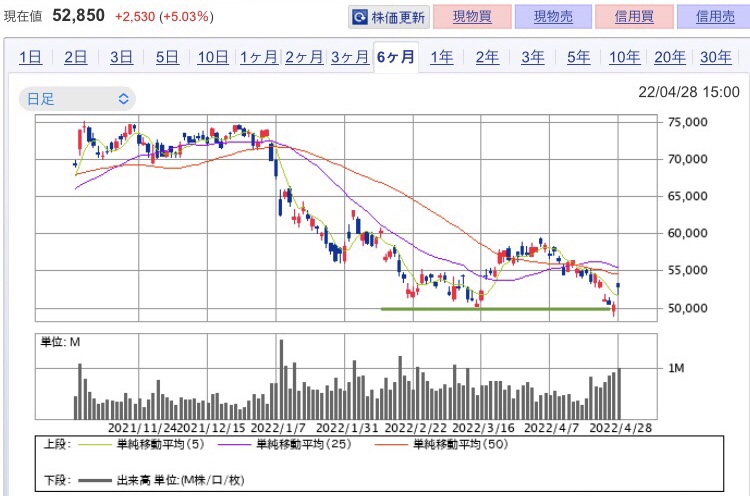Switch chart to 5日 period

click(167, 57)
